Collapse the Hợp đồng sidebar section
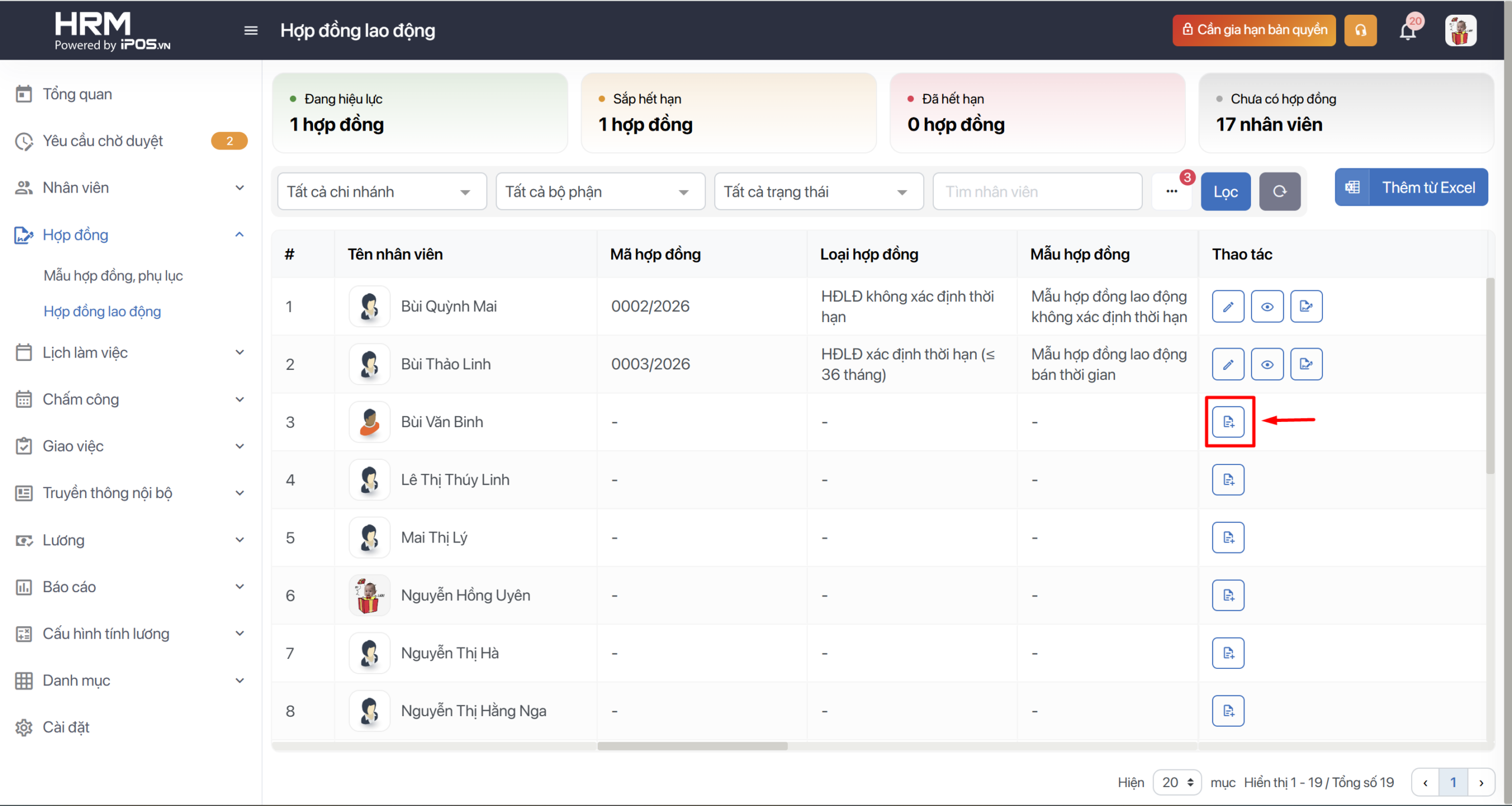 239,235
